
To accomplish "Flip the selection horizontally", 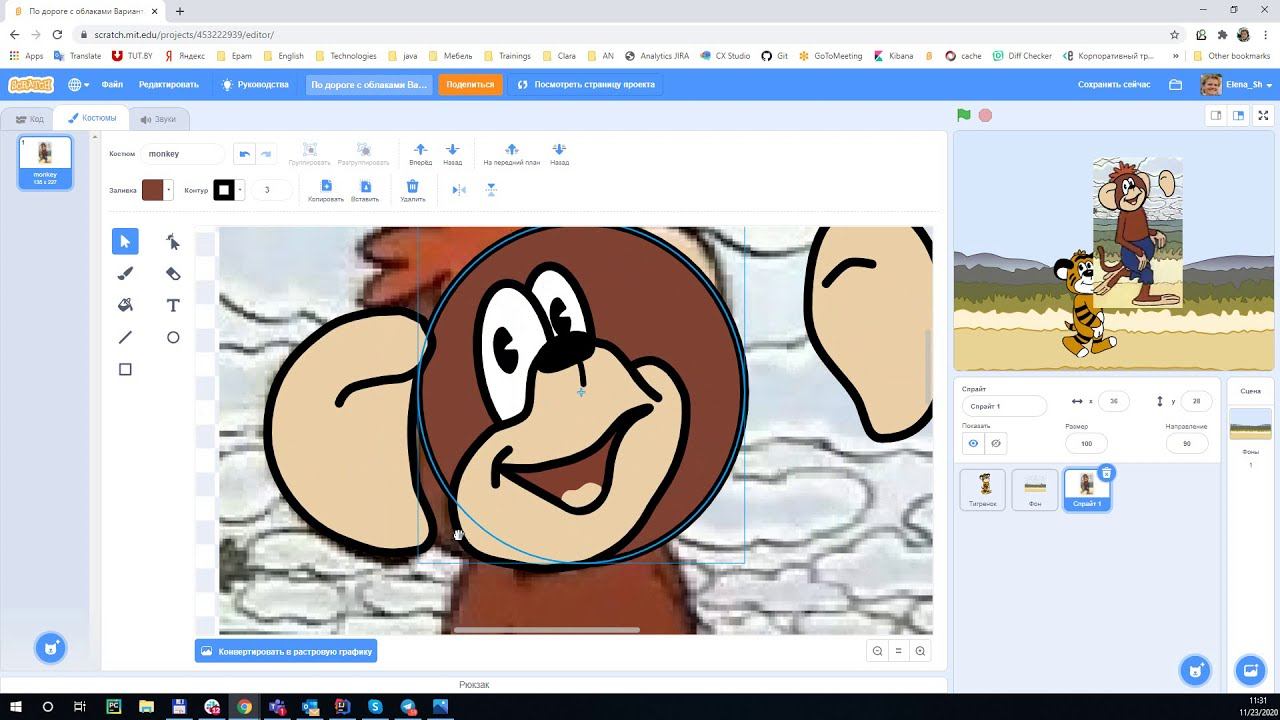I will pyautogui.click(x=459, y=189).
